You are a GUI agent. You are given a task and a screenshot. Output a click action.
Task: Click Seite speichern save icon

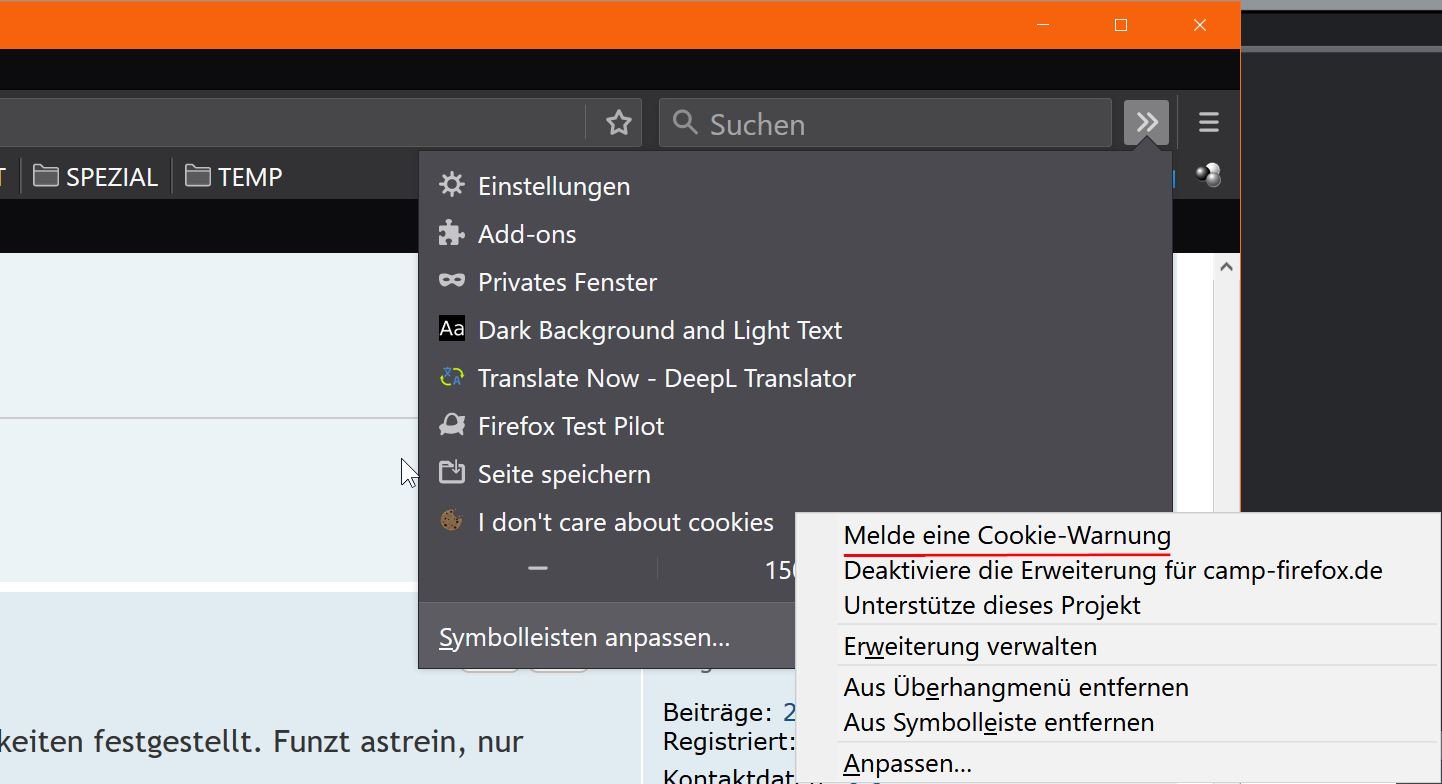point(452,473)
